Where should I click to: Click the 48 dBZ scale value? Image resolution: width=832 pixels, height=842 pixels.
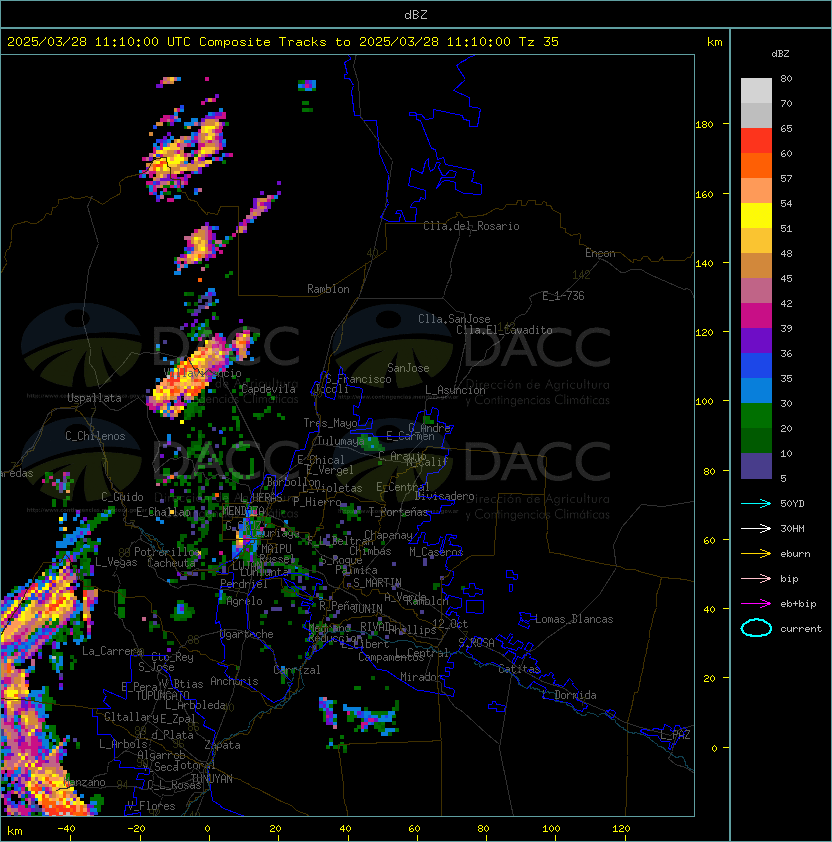click(786, 253)
